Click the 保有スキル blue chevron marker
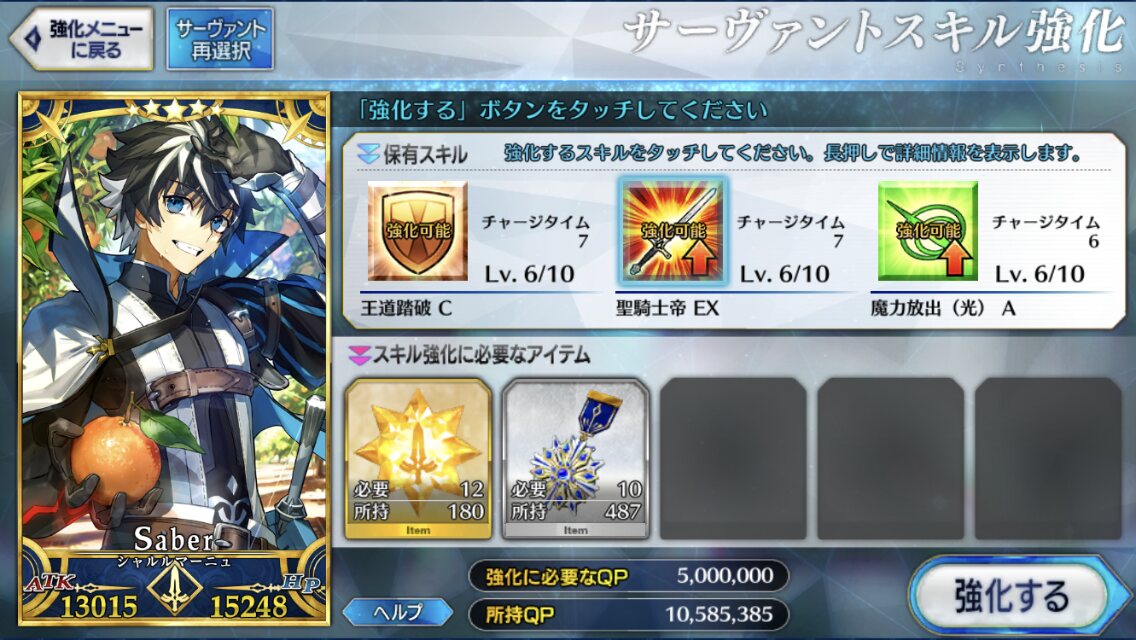 pyautogui.click(x=368, y=154)
